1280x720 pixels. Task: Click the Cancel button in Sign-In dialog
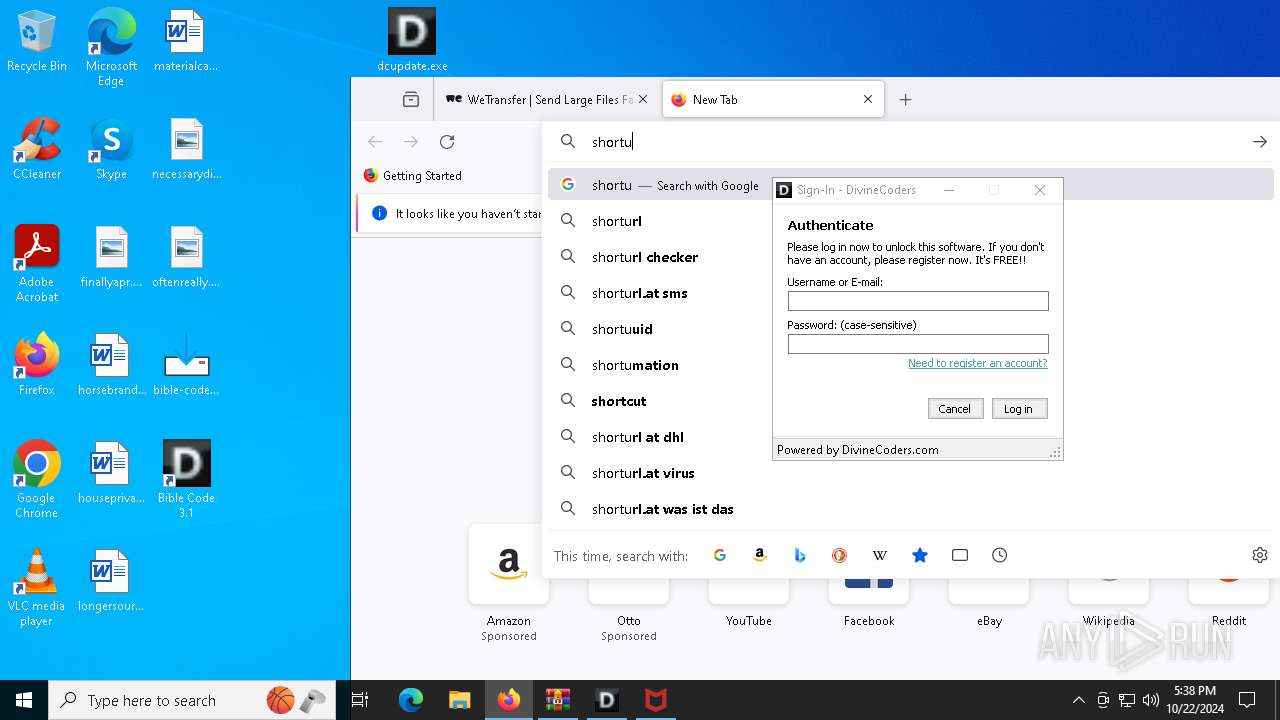955,408
